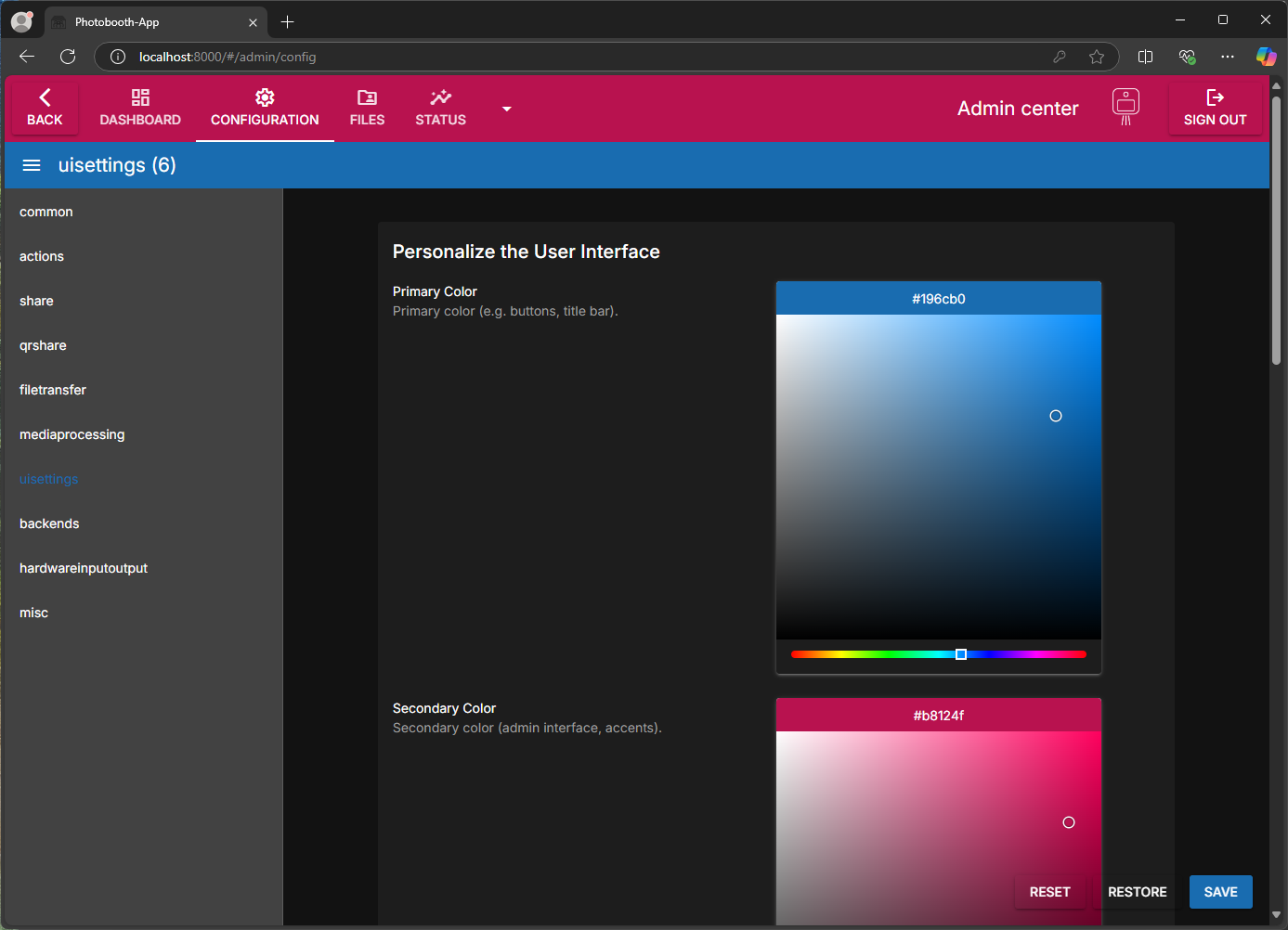Select the Photobooth-App browser tab
This screenshot has height=930, width=1288.
(x=156, y=22)
